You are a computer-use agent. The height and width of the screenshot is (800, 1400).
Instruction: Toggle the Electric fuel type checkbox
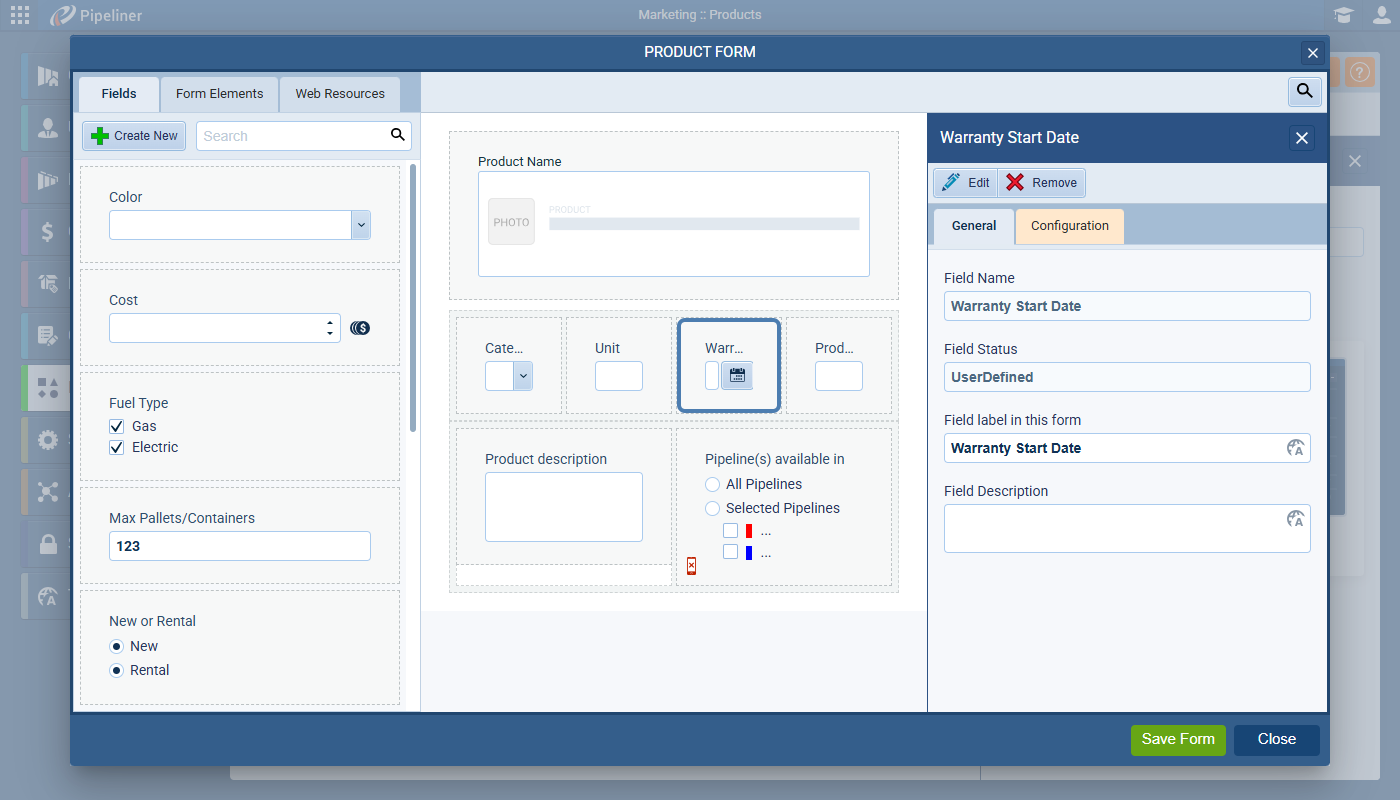point(117,447)
